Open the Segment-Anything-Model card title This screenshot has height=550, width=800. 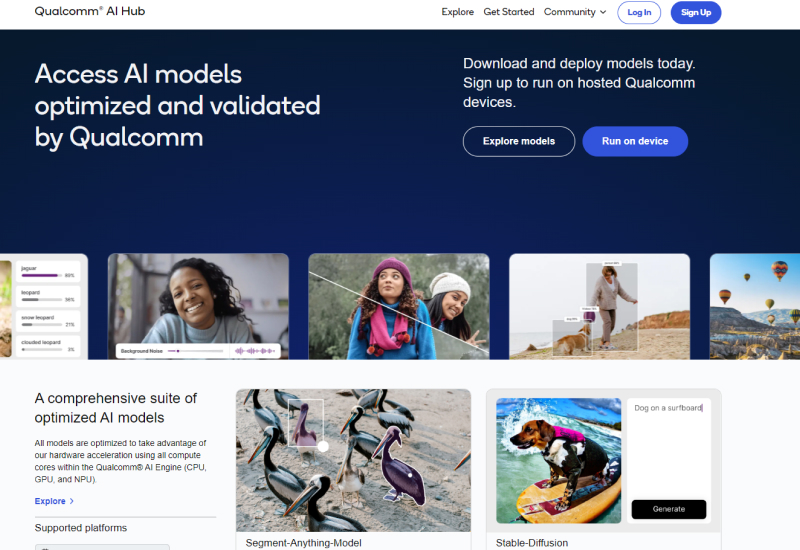click(303, 543)
